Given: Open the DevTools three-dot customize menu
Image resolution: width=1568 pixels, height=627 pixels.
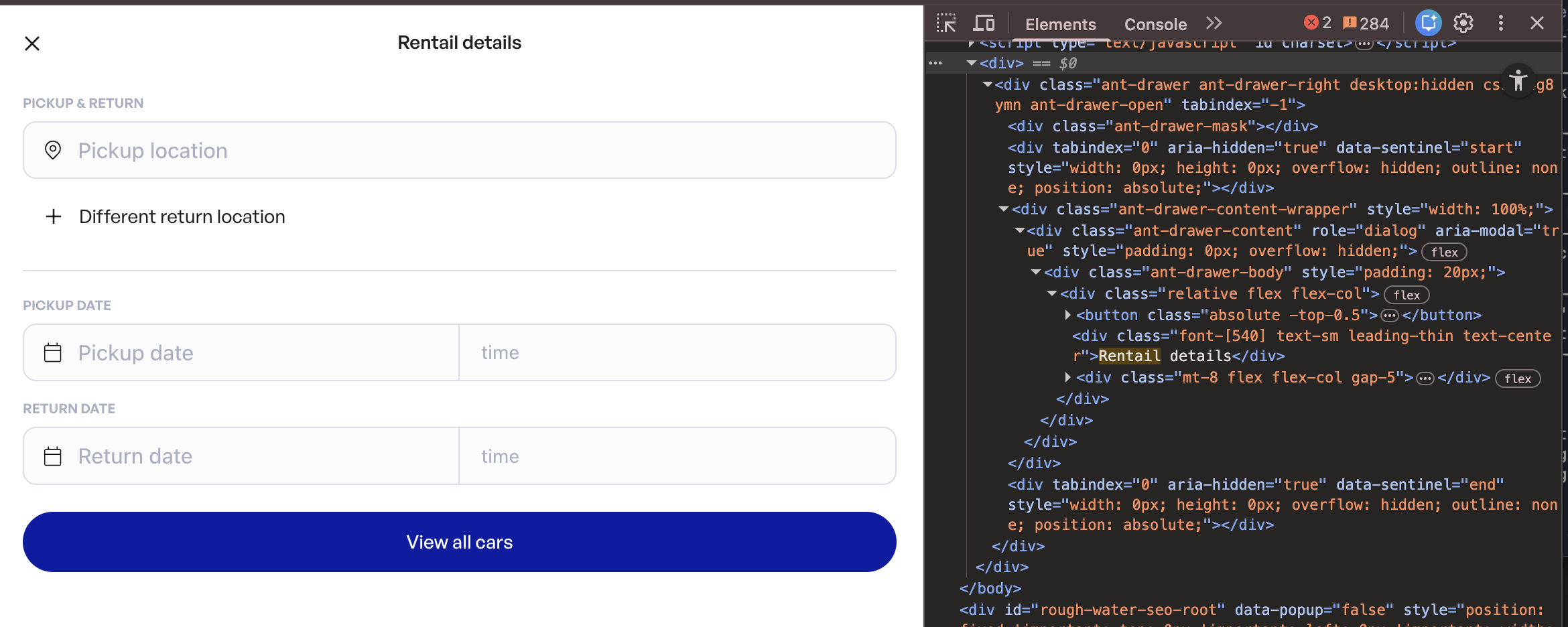Looking at the screenshot, I should [1501, 23].
